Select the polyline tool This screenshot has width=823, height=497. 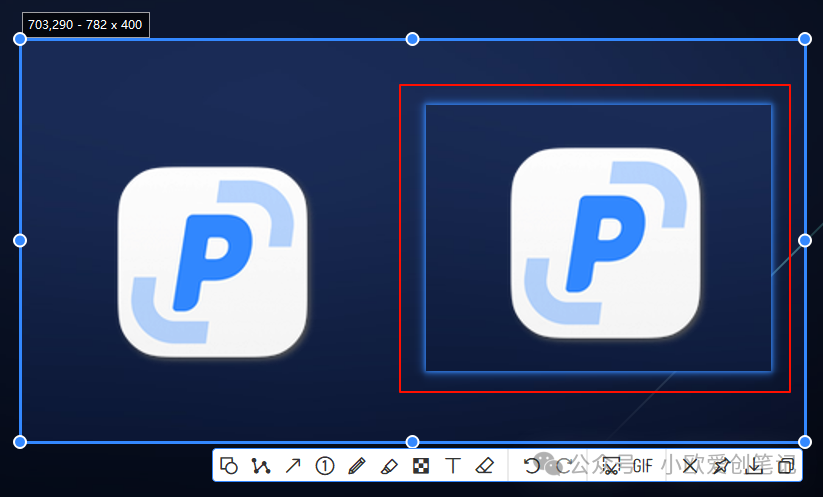(x=260, y=466)
